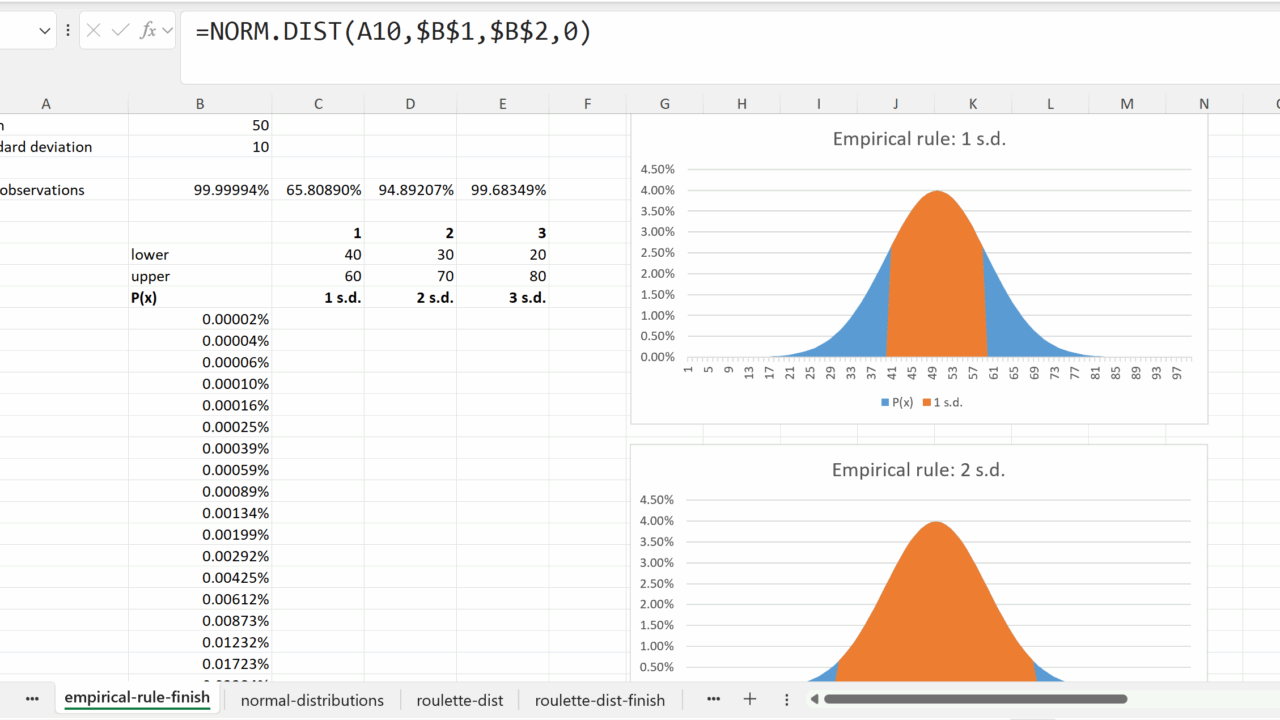The image size is (1280, 720).
Task: Click the vertical dots beside the Name Box
Action: click(x=68, y=31)
